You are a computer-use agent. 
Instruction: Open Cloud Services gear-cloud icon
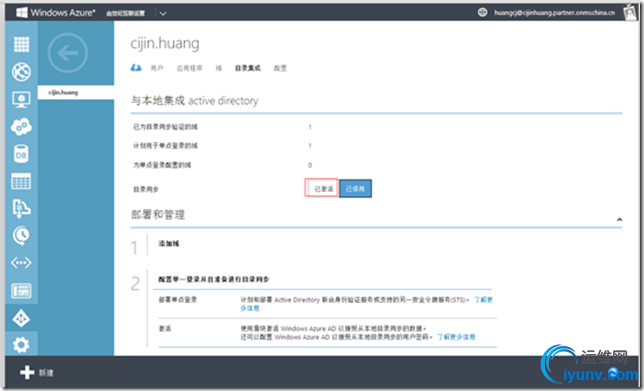(x=21, y=126)
